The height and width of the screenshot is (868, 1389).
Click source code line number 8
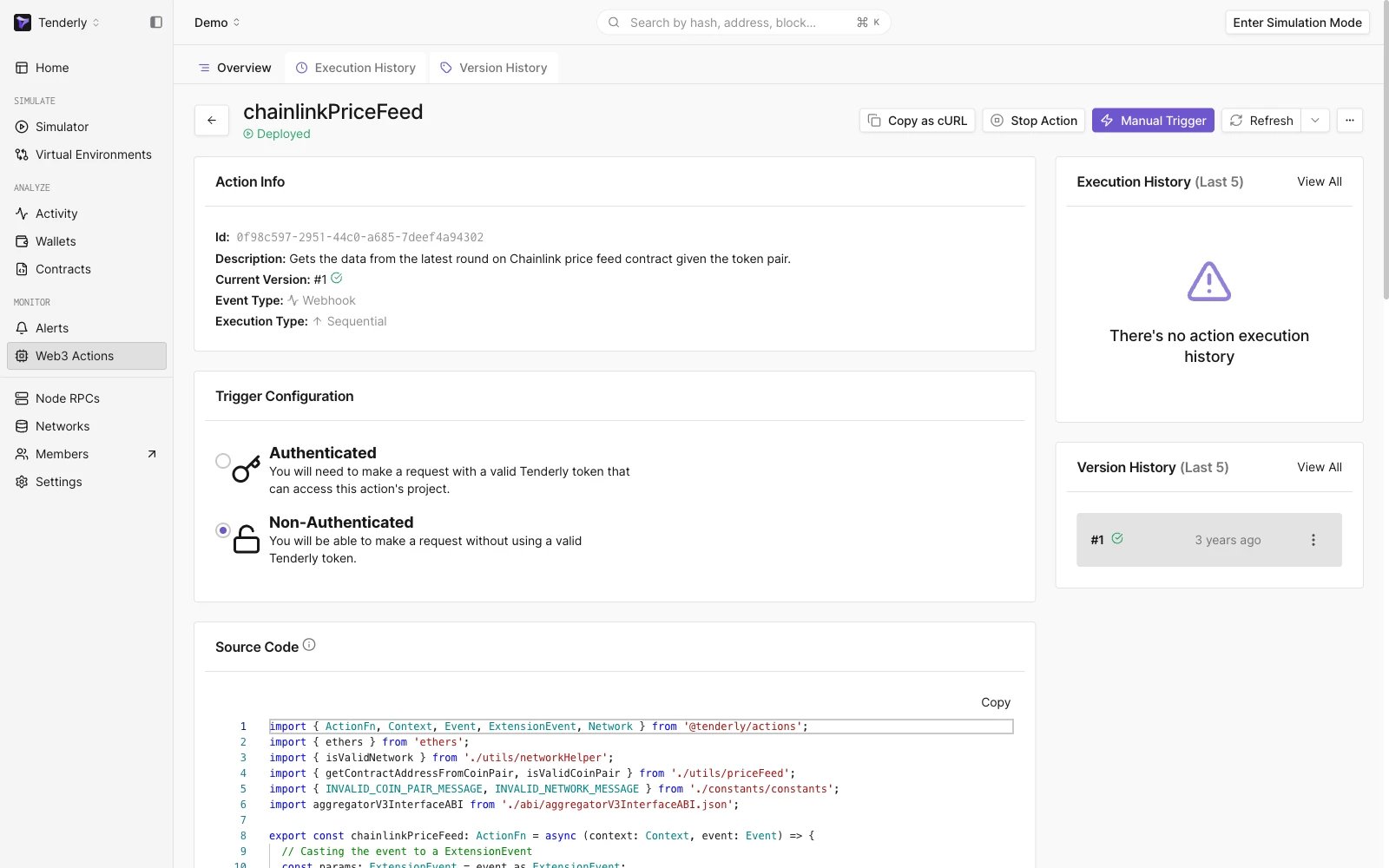coord(243,836)
